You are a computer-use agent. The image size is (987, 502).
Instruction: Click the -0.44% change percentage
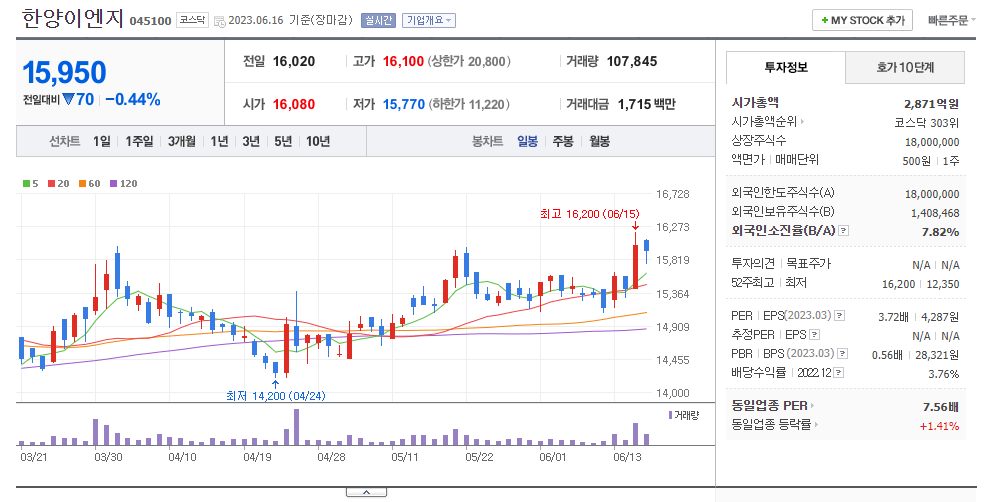tap(133, 99)
